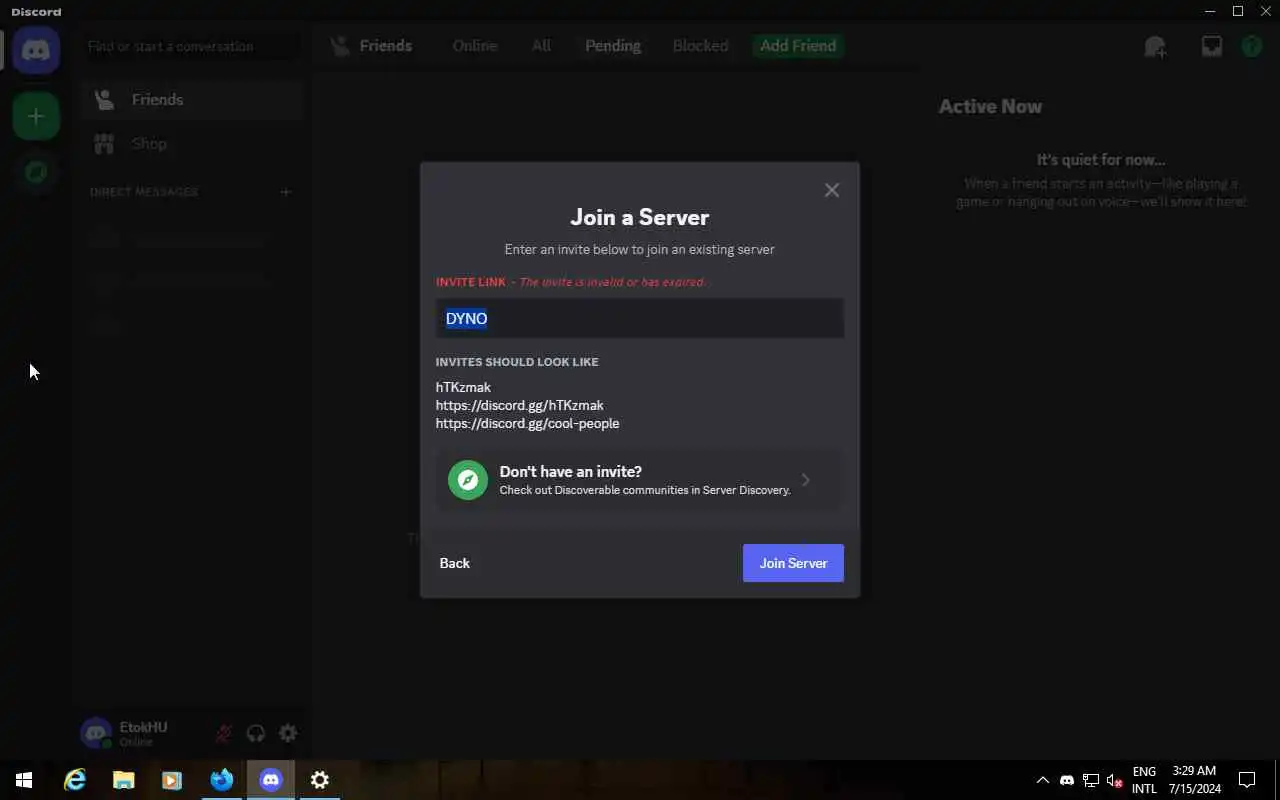Image resolution: width=1280 pixels, height=800 pixels.
Task: Open the media player taskbar icon
Action: [171, 780]
